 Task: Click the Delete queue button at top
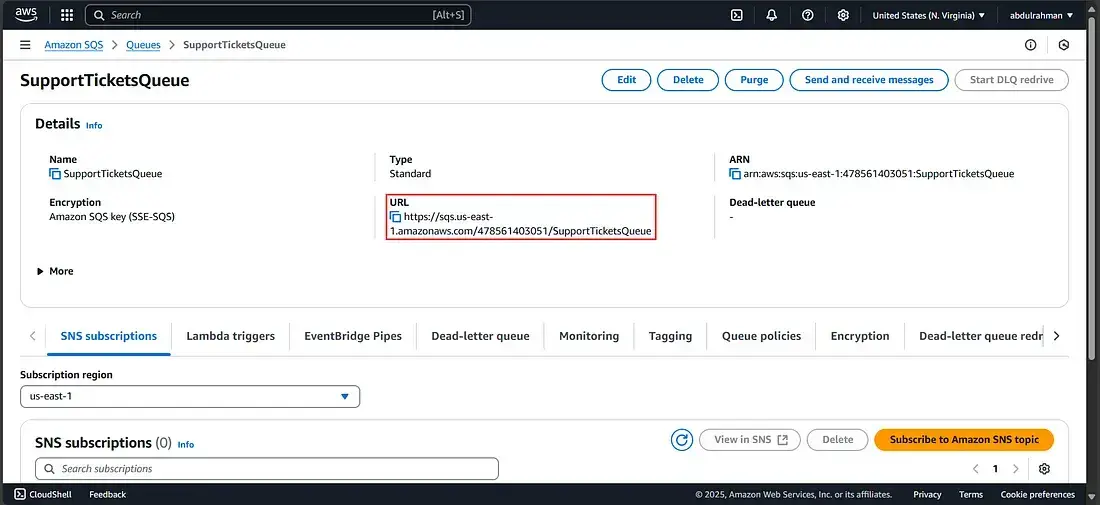point(688,80)
